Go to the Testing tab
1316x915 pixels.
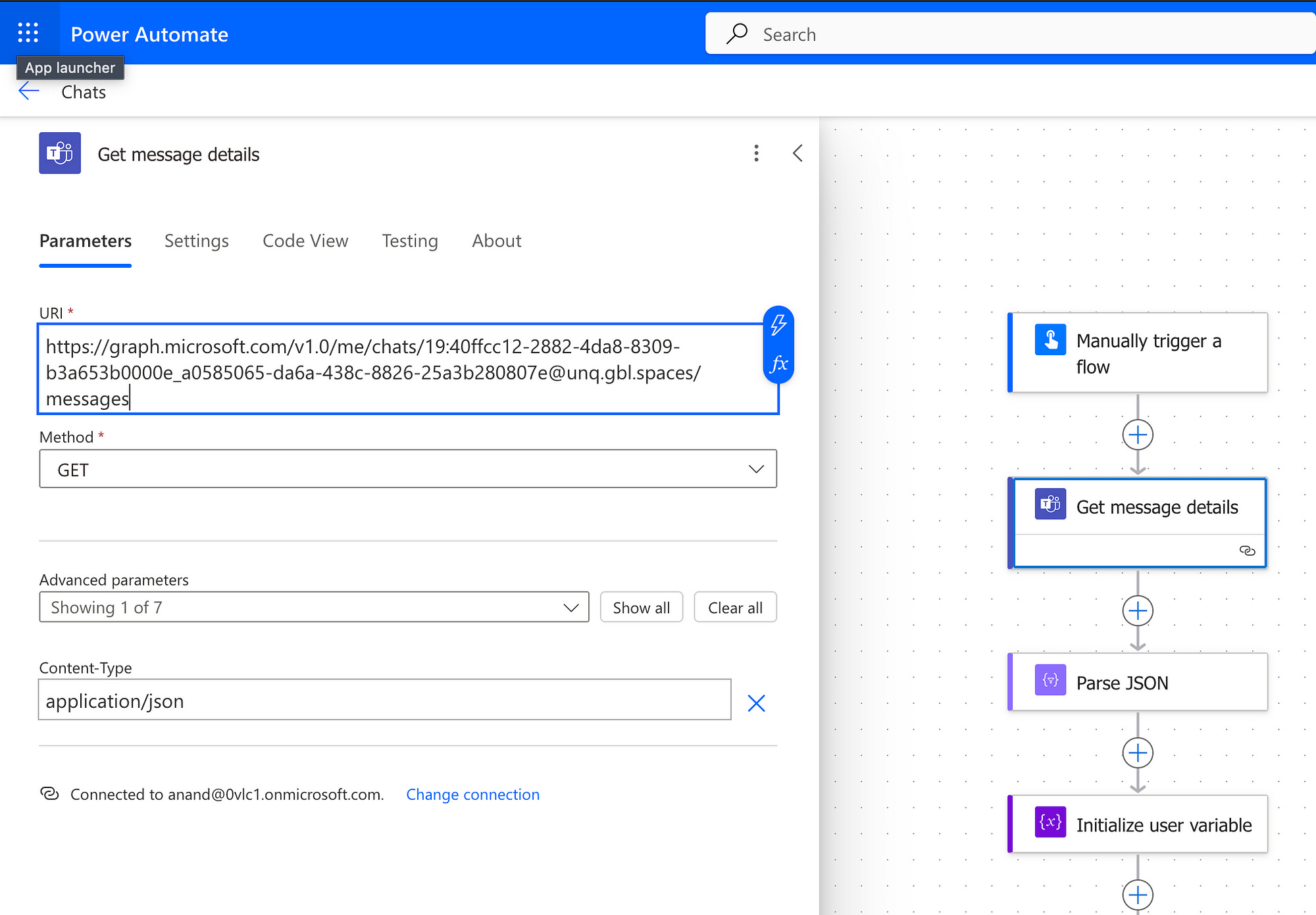[x=409, y=241]
